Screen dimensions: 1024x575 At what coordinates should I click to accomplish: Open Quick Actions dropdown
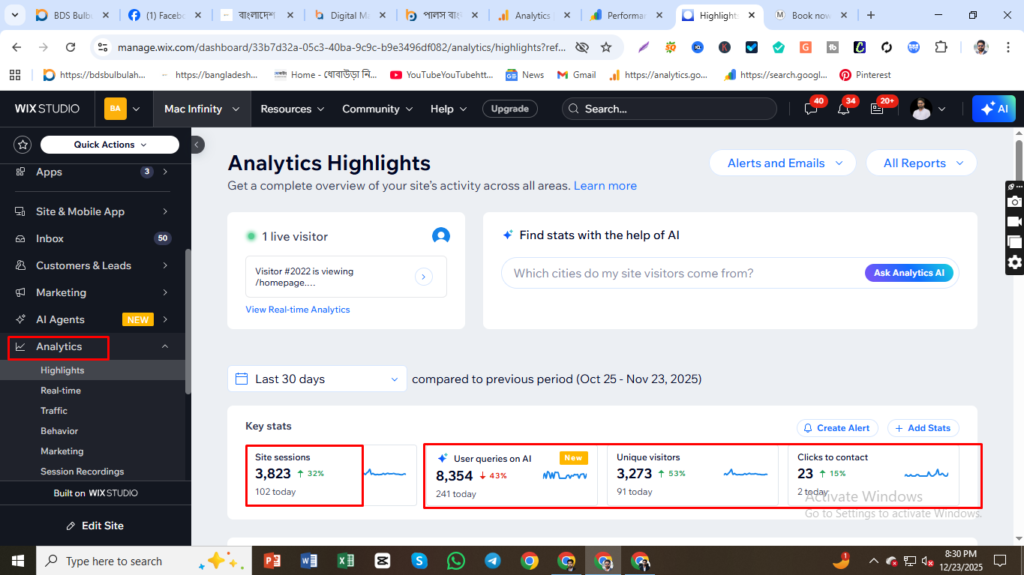pos(110,144)
